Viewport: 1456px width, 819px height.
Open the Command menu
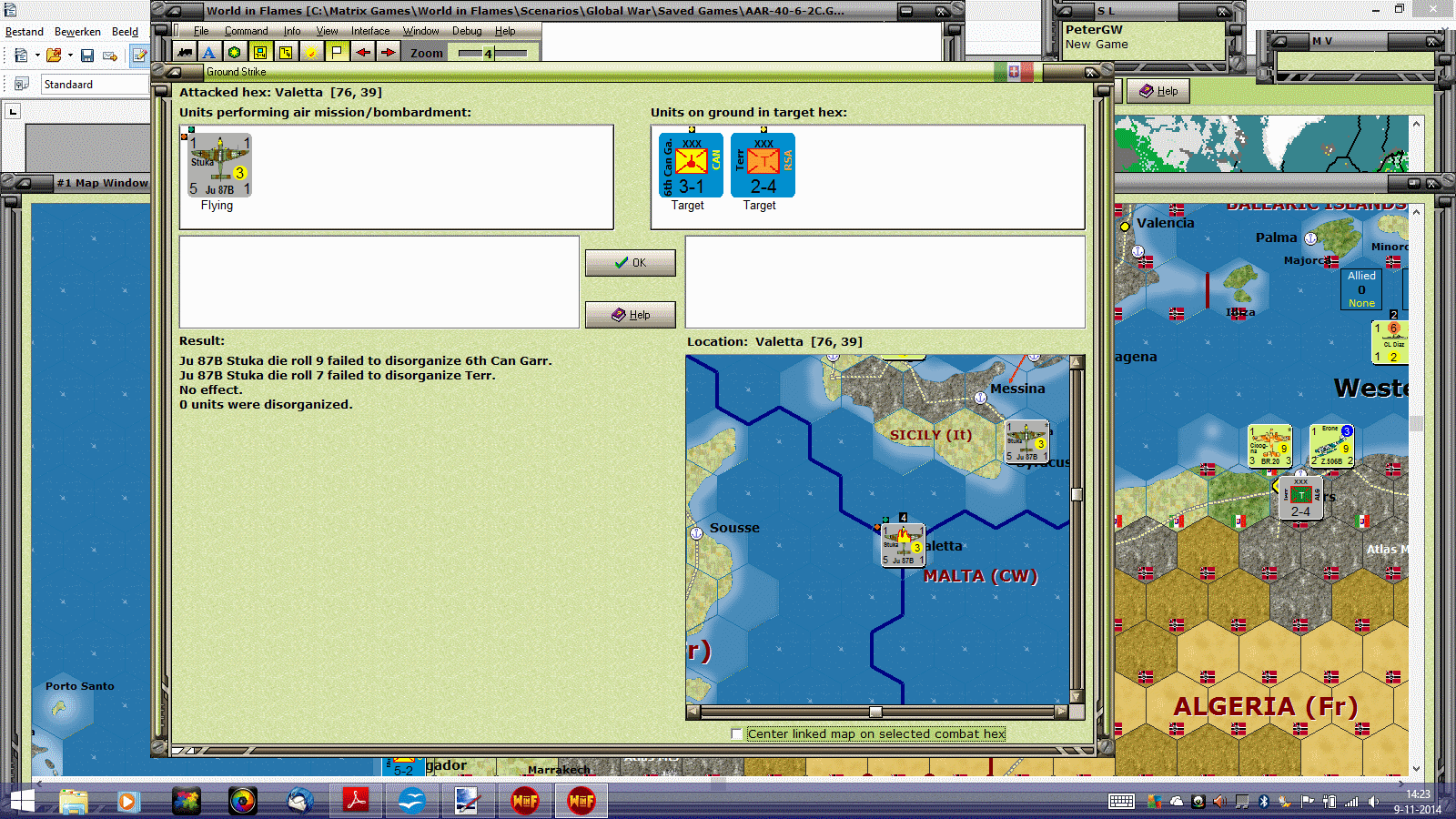pos(246,31)
